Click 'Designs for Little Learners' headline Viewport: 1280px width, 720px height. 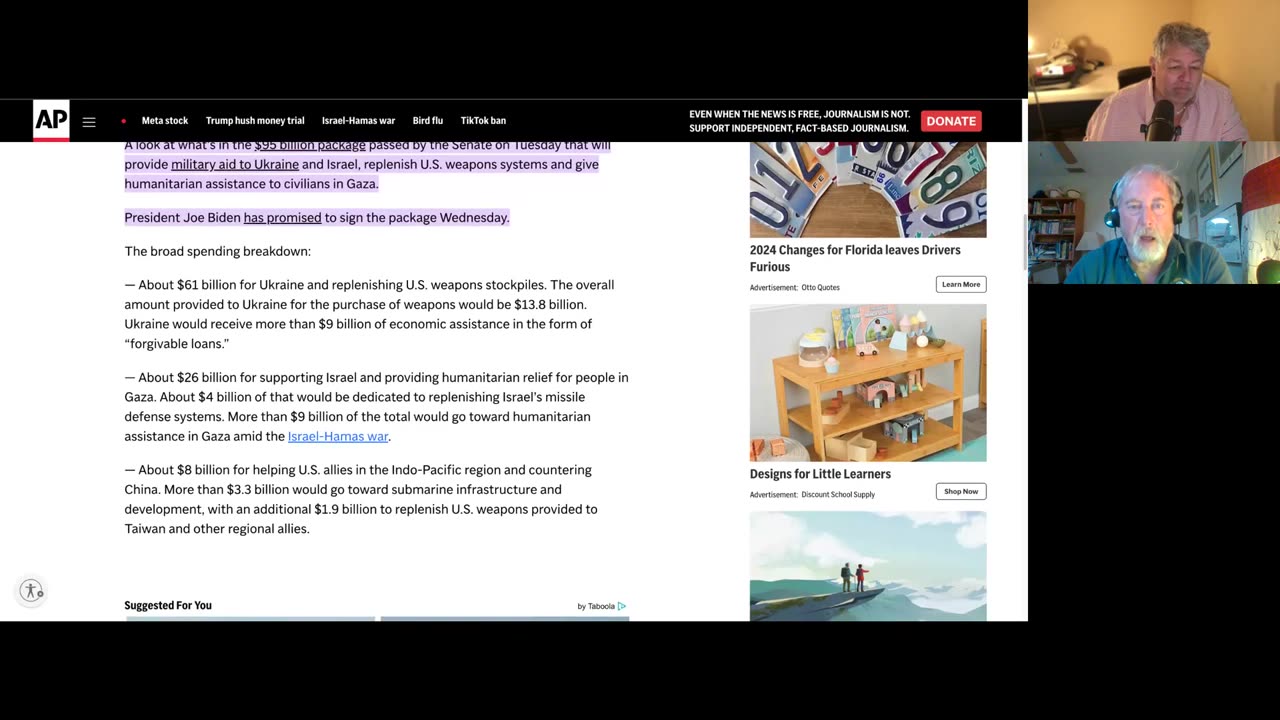[820, 474]
